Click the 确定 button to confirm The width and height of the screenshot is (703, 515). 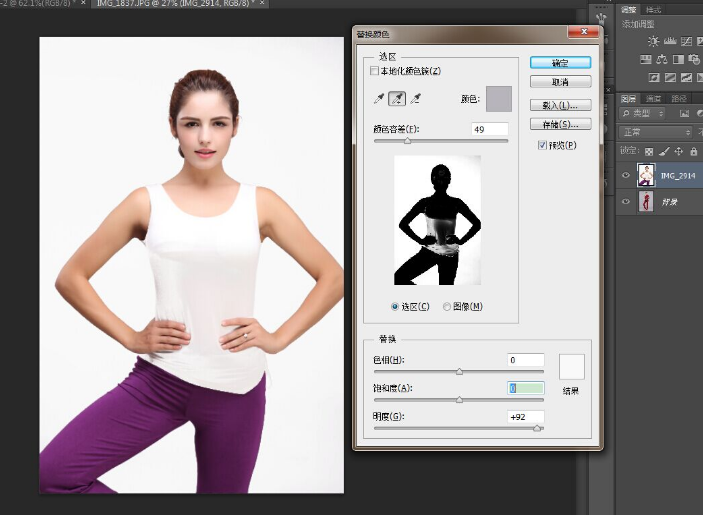560,62
